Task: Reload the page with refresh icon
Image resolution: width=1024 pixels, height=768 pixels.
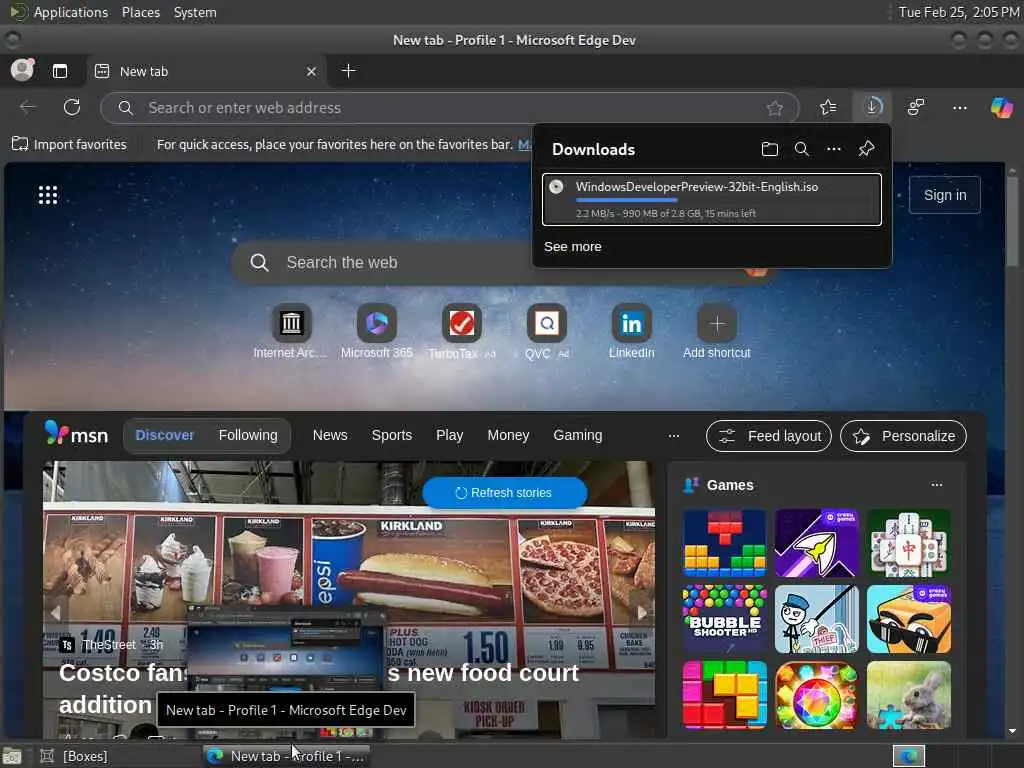Action: click(72, 107)
